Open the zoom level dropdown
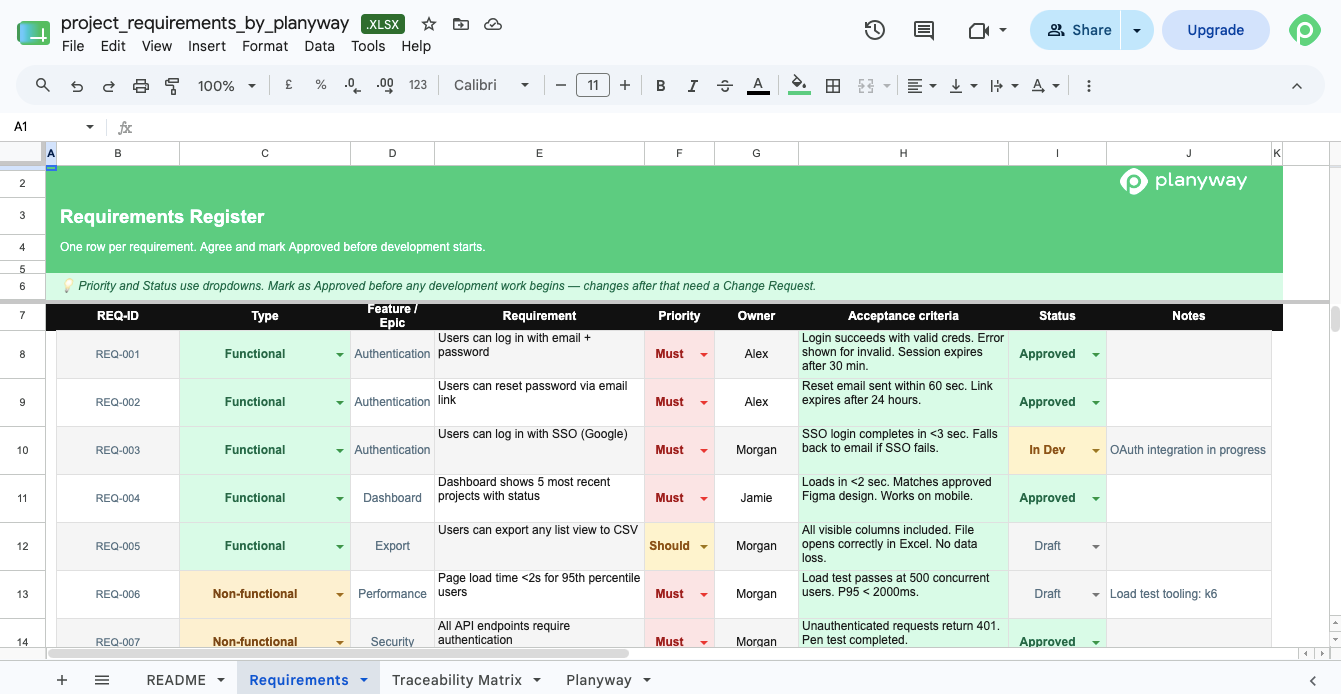Image resolution: width=1341 pixels, height=694 pixels. [x=227, y=86]
